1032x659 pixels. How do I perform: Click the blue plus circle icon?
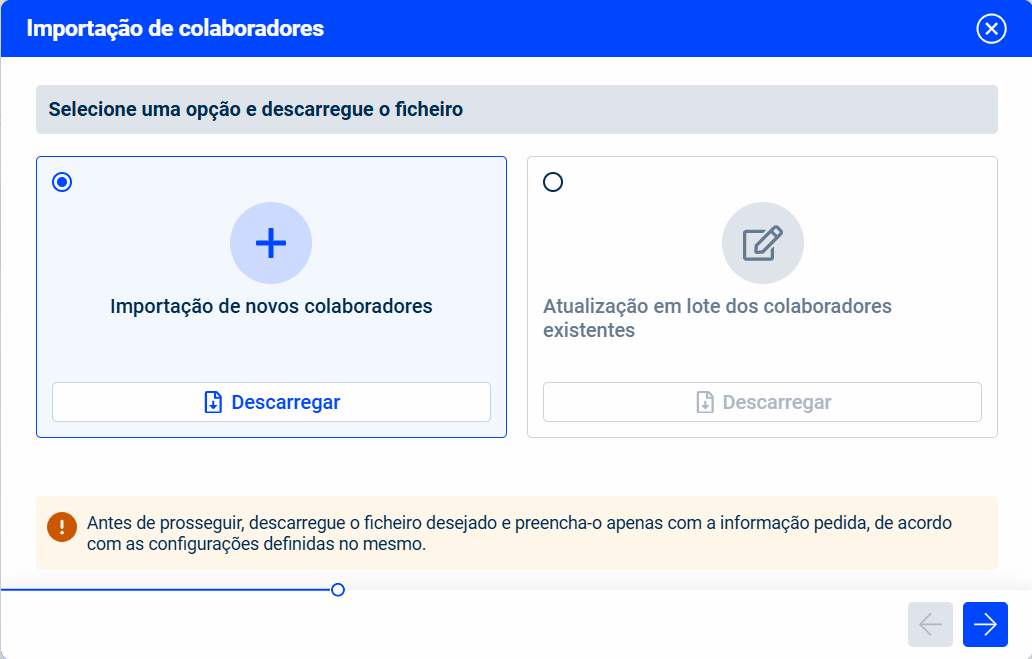click(x=271, y=243)
